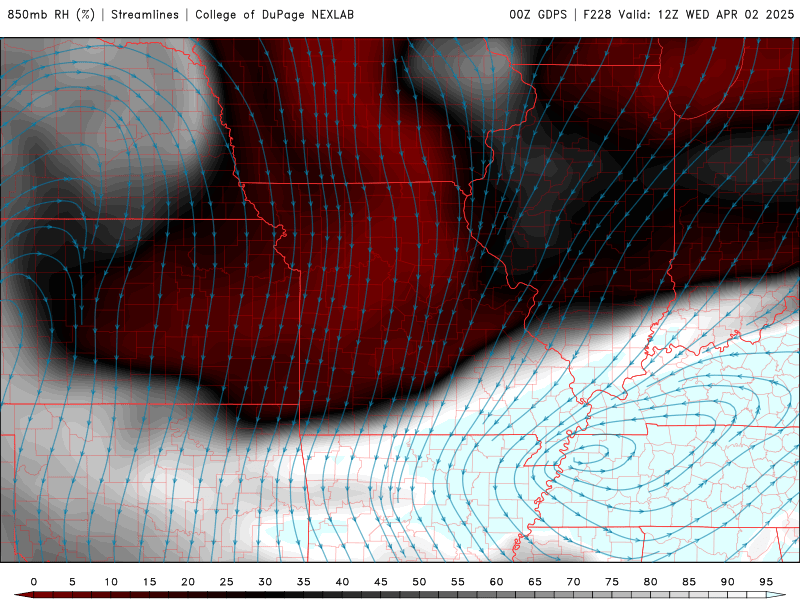Click the '850mb RH (%)' title text

click(51, 14)
